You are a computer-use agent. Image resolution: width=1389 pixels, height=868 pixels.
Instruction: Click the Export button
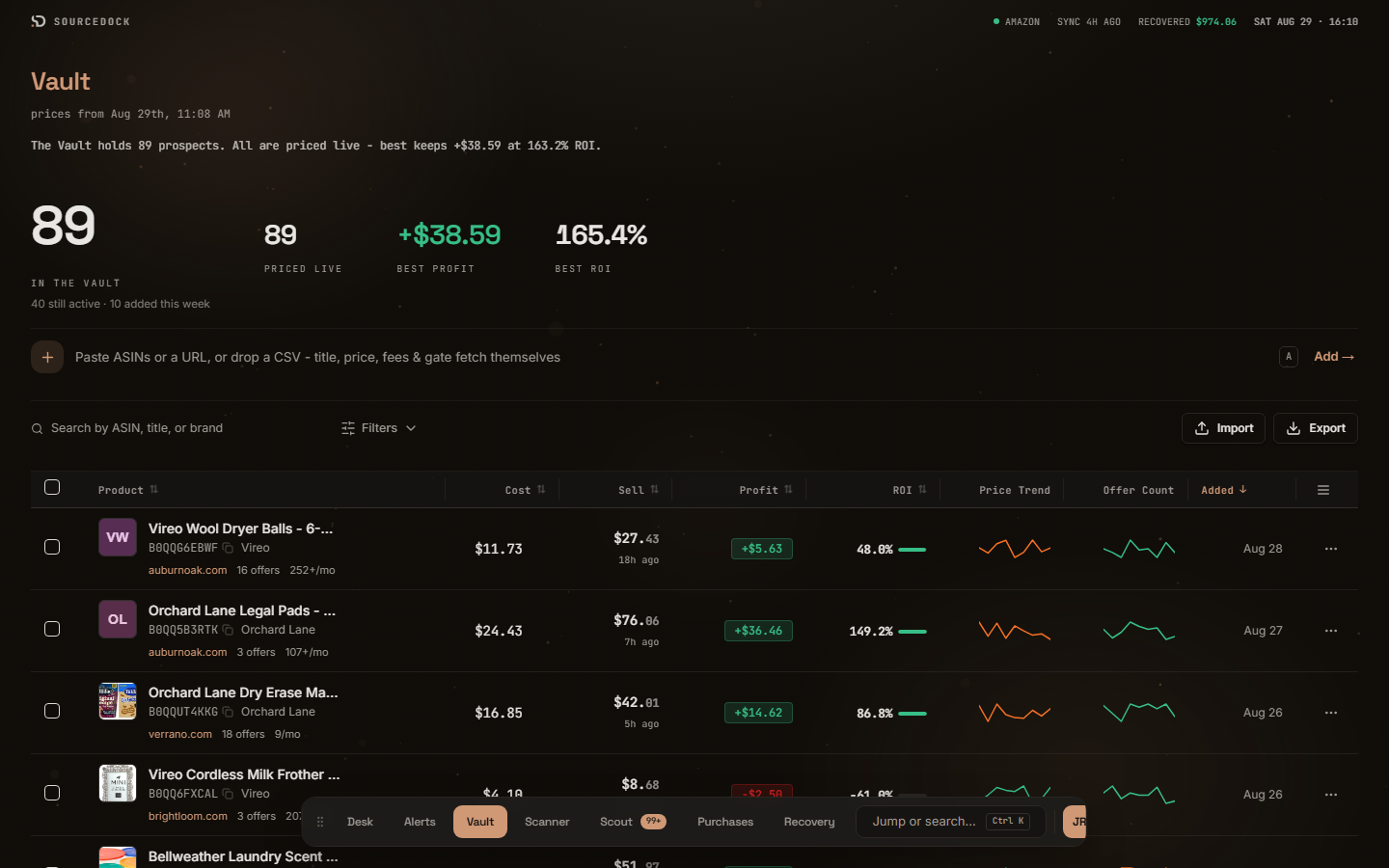tap(1316, 428)
